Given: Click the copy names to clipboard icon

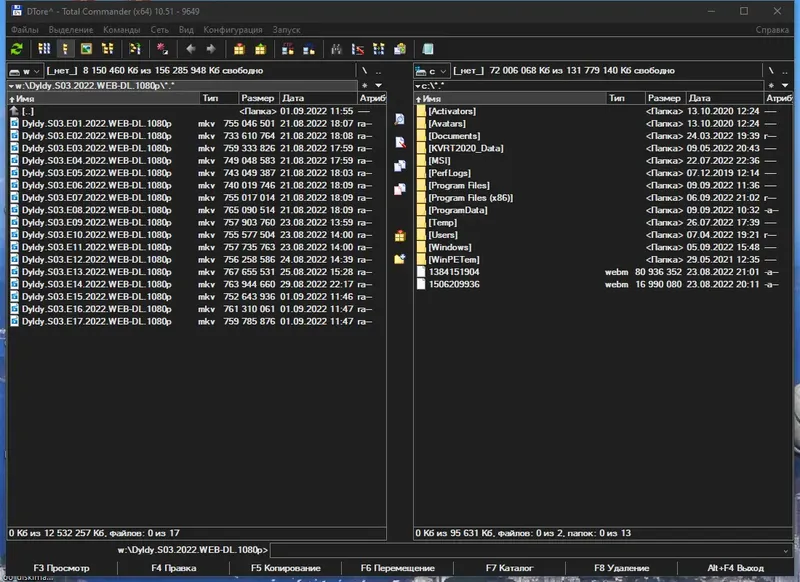Looking at the screenshot, I should [x=400, y=49].
